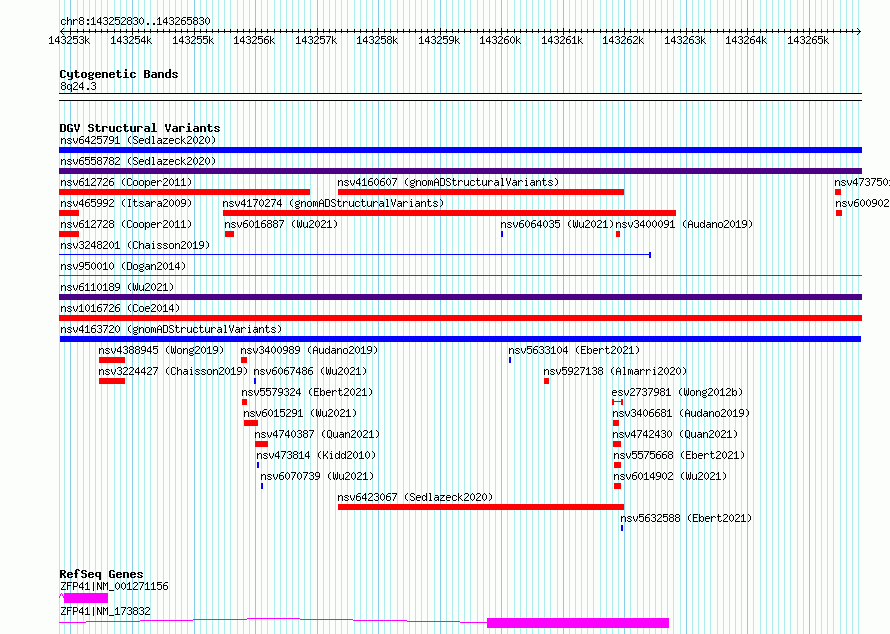Click the red bar under nsv6015291 (Wu2021)
The image size is (890, 634).
point(251,423)
